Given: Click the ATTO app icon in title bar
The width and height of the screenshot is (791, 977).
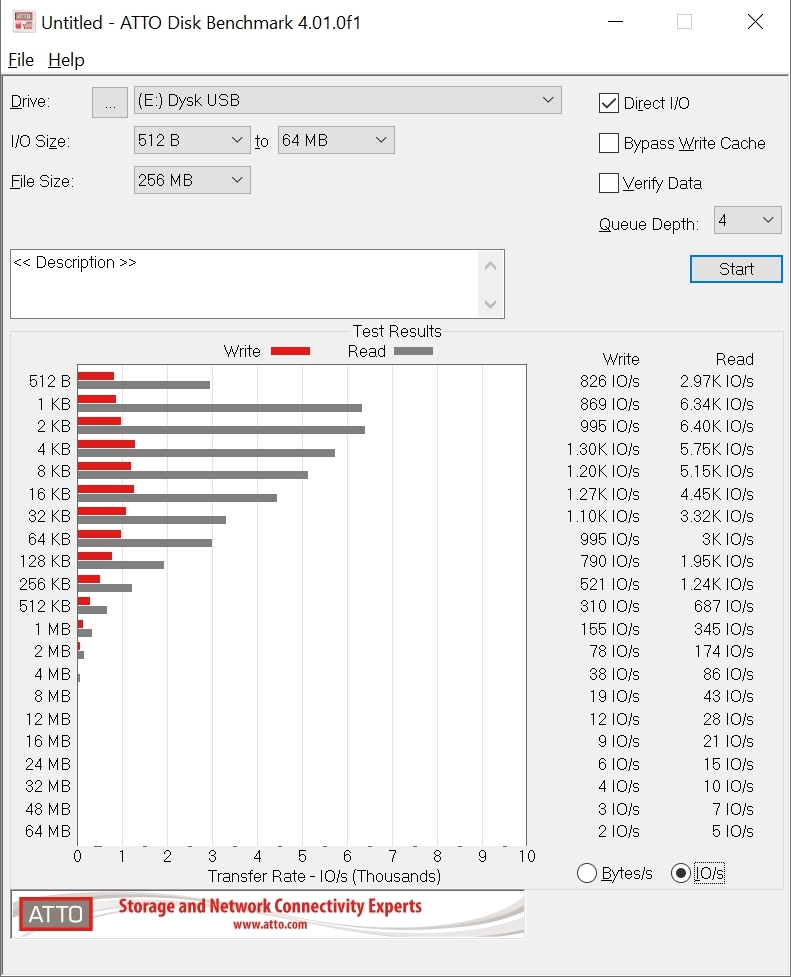Looking at the screenshot, I should (22, 22).
